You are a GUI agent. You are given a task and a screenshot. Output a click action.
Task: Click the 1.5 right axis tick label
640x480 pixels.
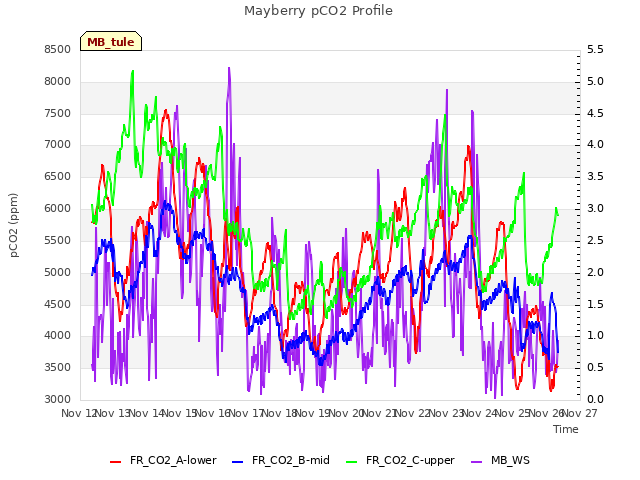click(595, 304)
